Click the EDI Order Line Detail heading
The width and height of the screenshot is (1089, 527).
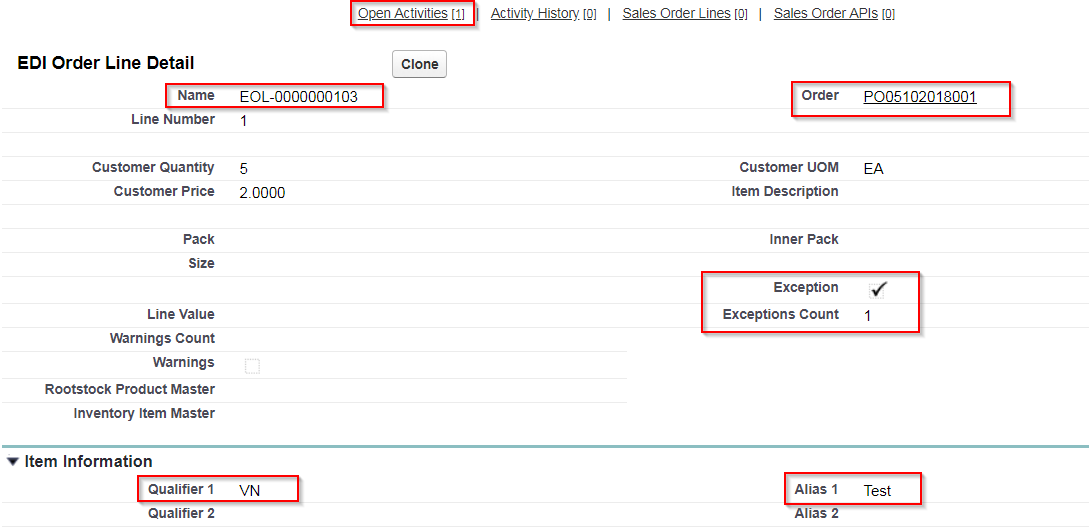point(106,62)
